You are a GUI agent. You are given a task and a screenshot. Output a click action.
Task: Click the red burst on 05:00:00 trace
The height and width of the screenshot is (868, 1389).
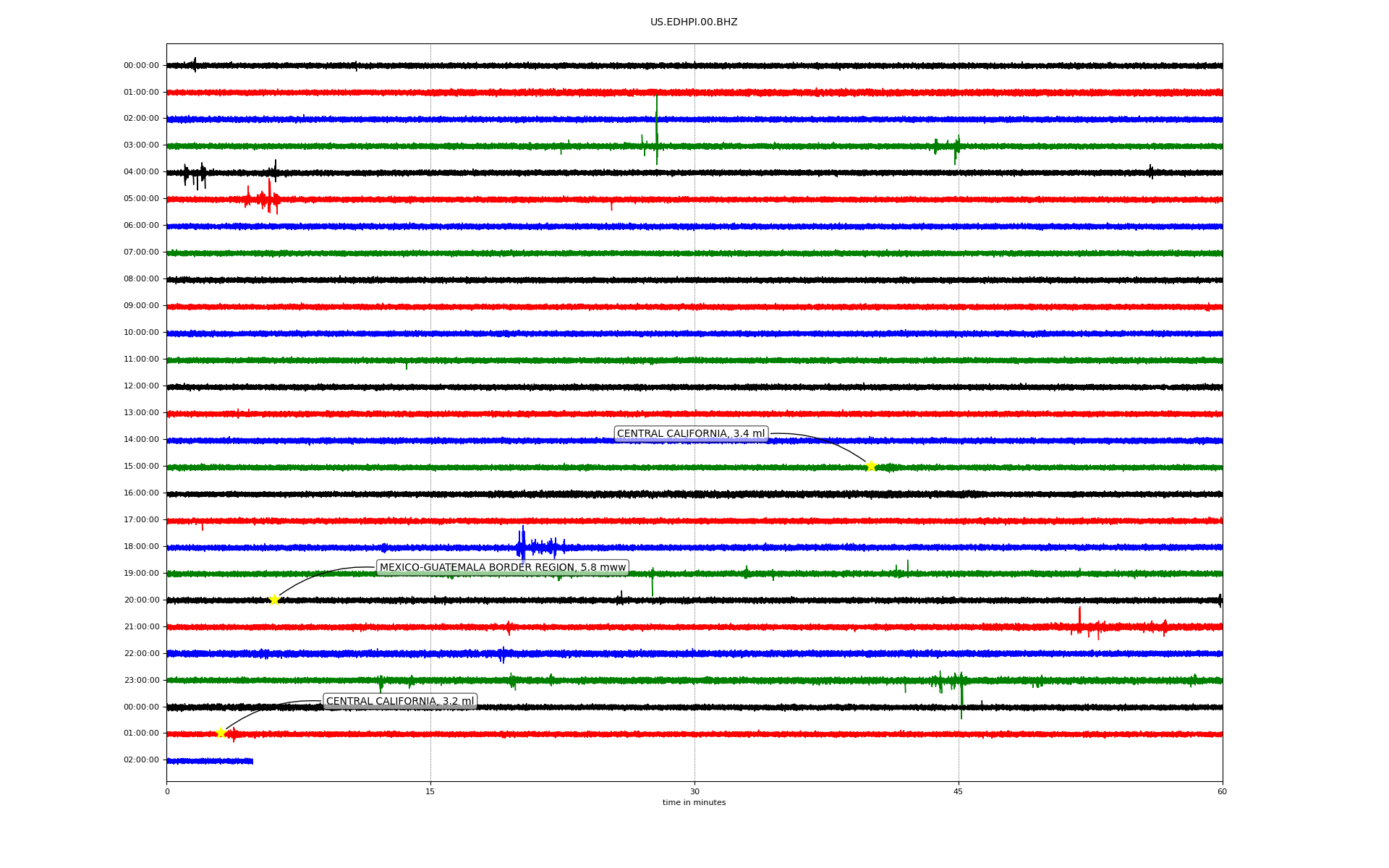click(268, 198)
